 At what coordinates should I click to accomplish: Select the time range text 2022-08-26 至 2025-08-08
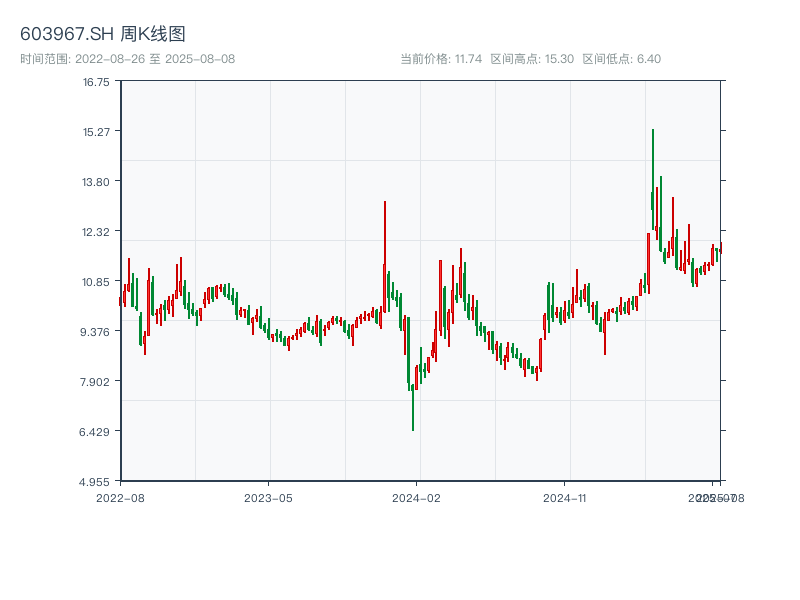[x=155, y=59]
